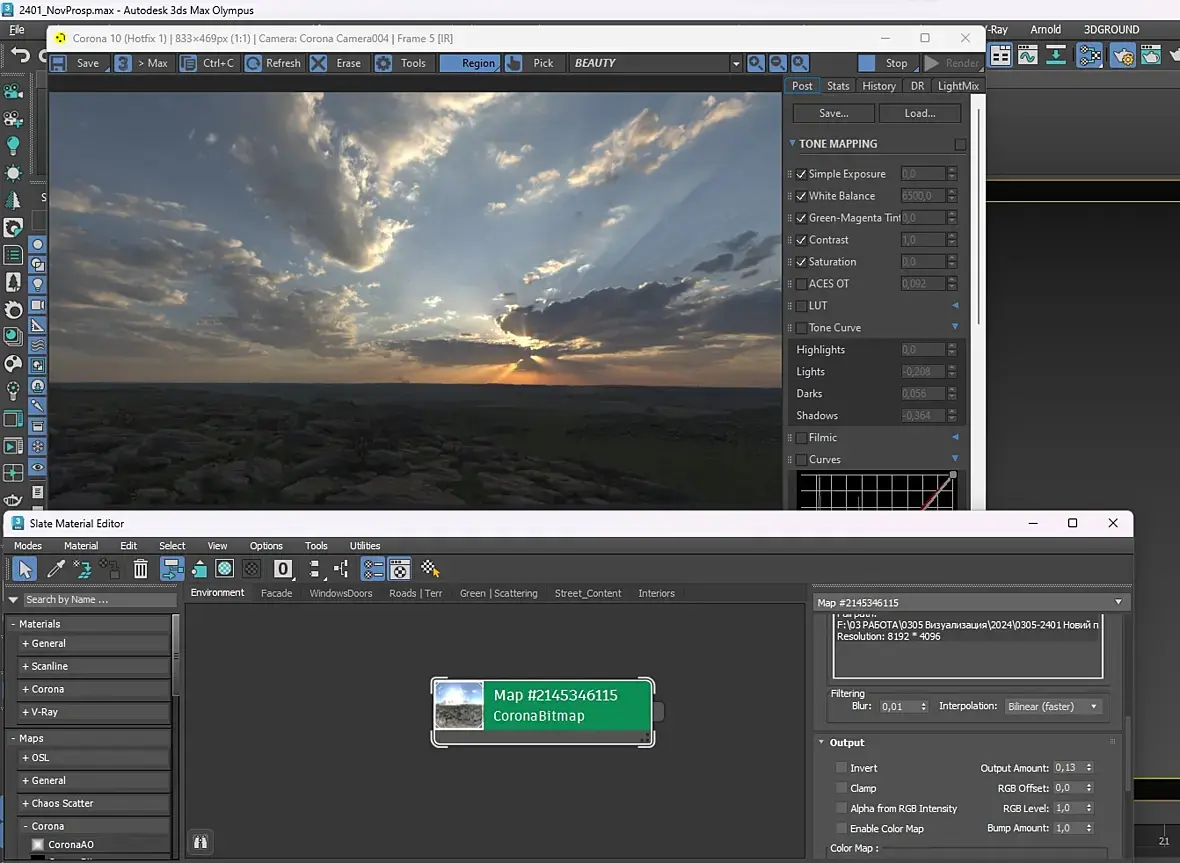
Task: Click the Search by Name field
Action: pyautogui.click(x=98, y=600)
